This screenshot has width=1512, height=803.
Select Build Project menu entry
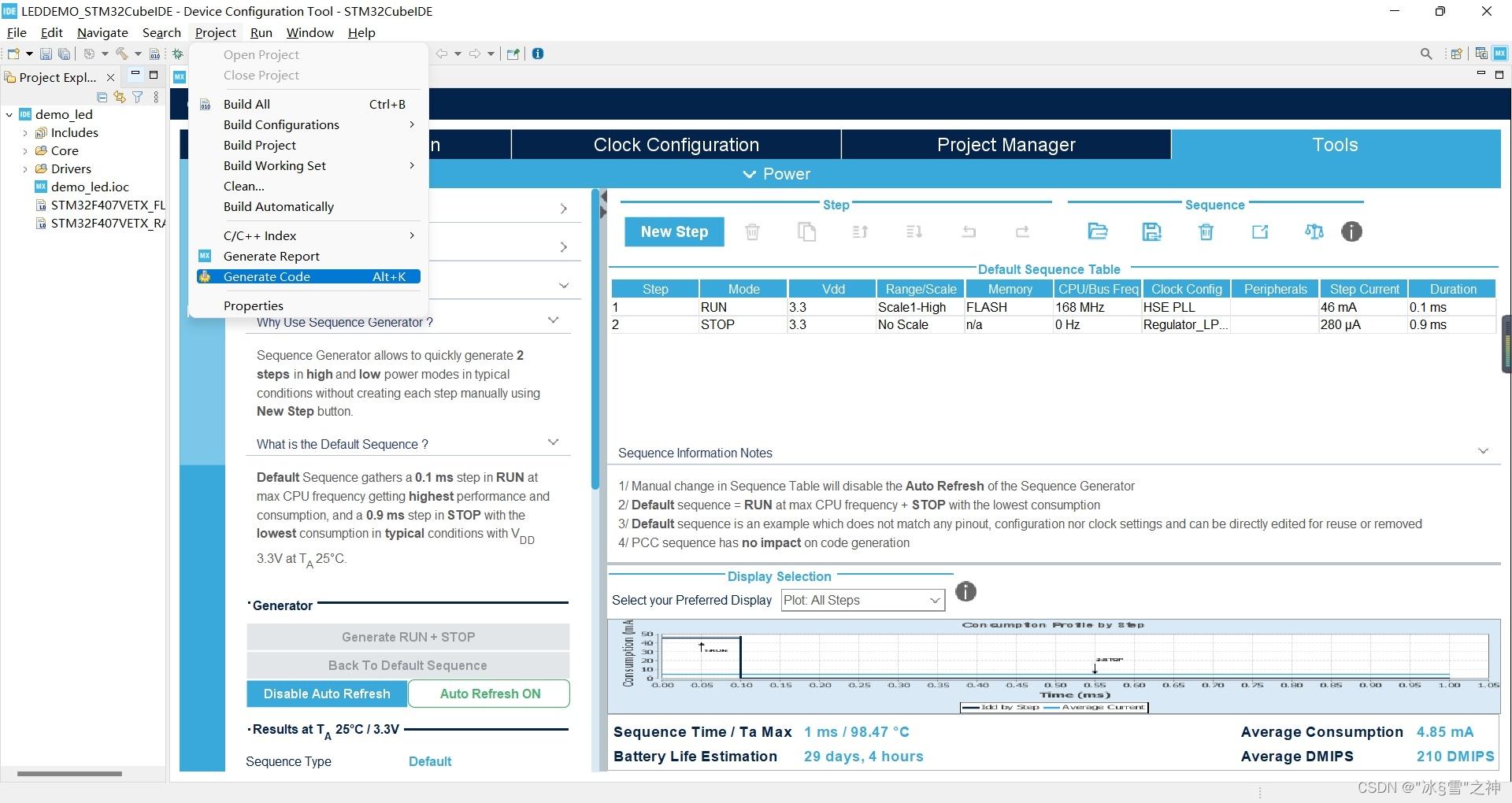pyautogui.click(x=308, y=145)
